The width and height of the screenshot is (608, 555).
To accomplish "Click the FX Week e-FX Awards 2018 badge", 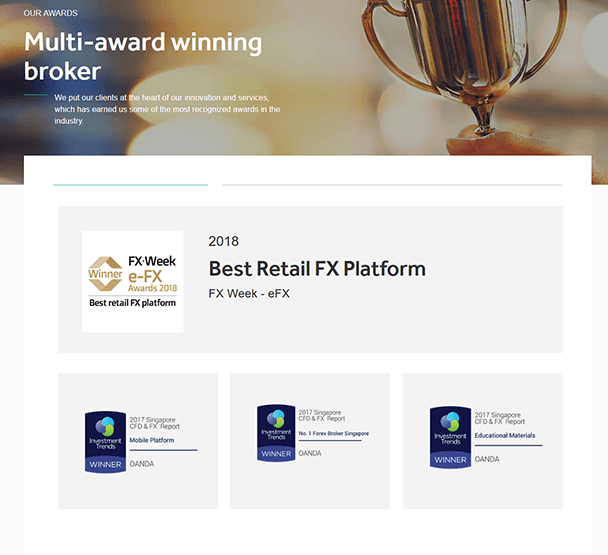I will pyautogui.click(x=132, y=281).
